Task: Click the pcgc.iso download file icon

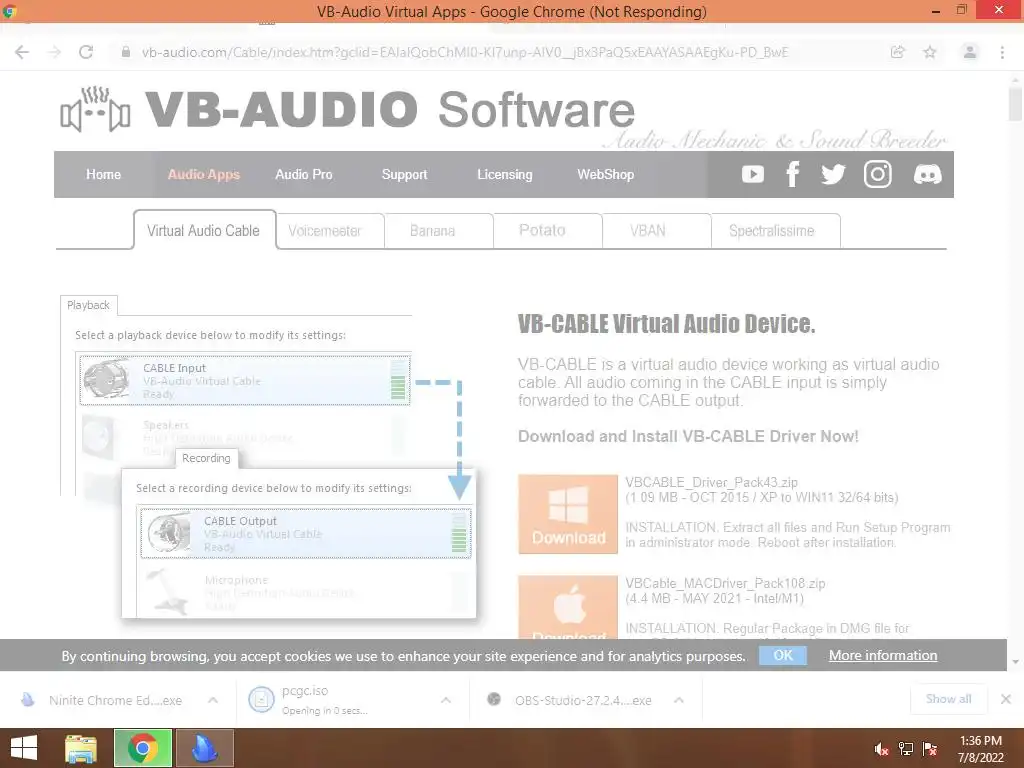Action: tap(261, 700)
